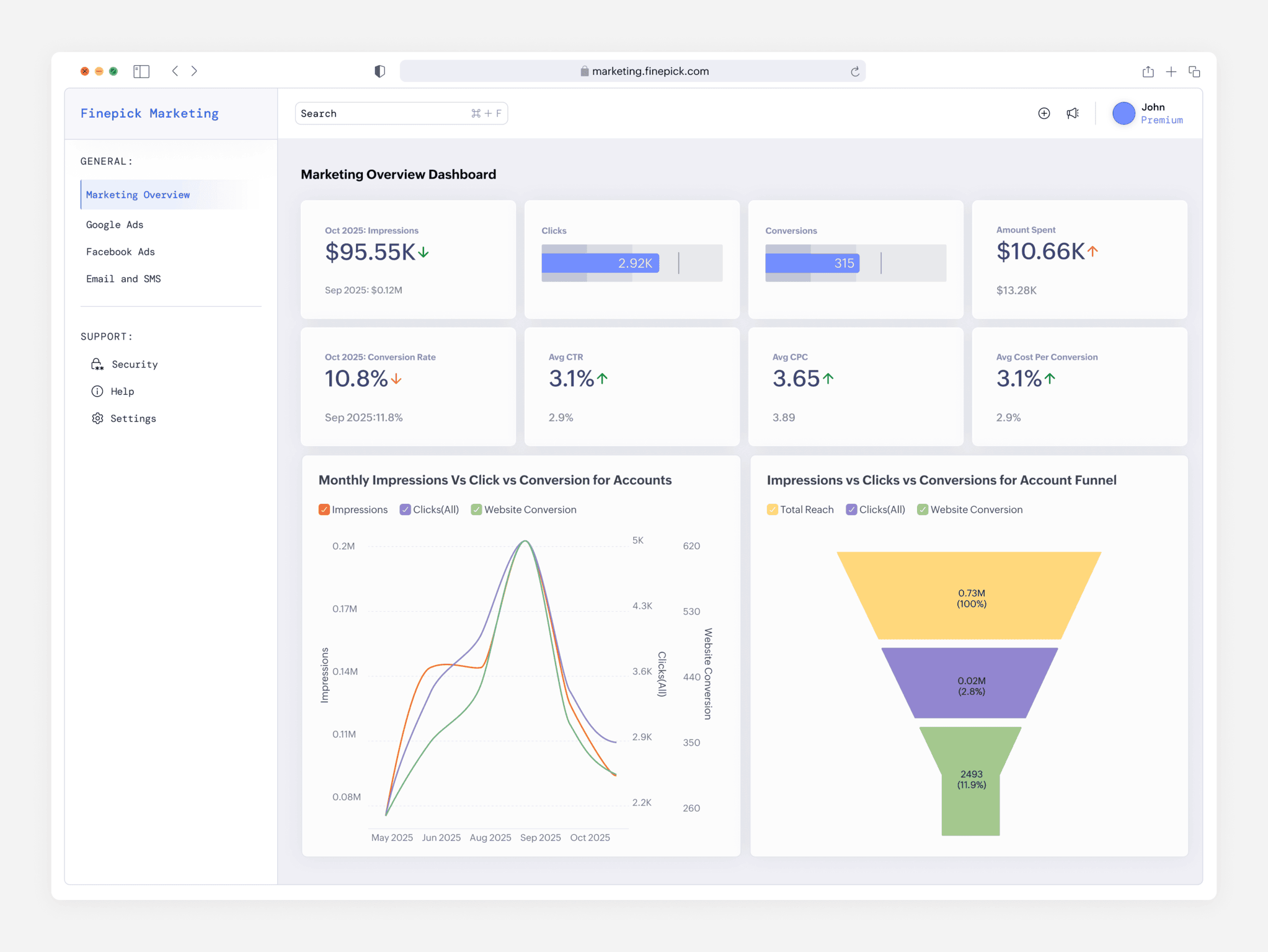The height and width of the screenshot is (952, 1268).
Task: Switch to the Facebook Ads section
Action: click(120, 252)
